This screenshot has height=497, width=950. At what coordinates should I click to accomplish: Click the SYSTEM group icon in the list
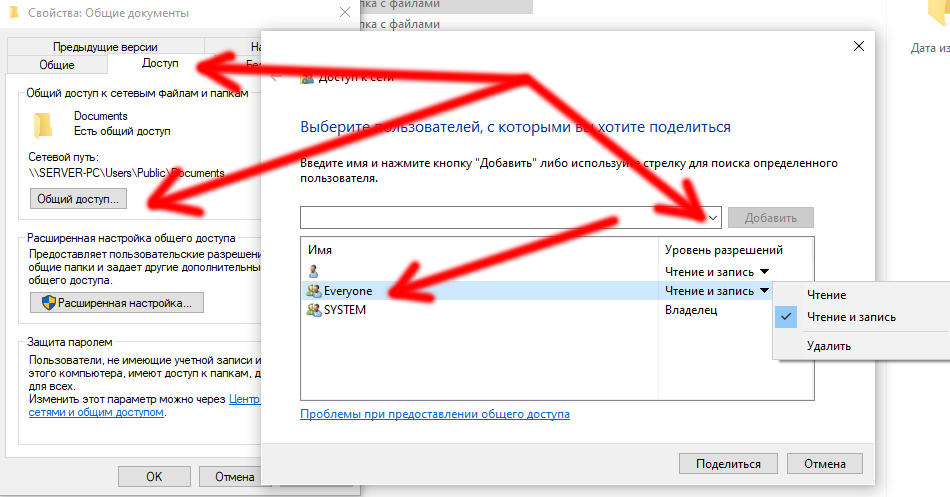pyautogui.click(x=313, y=310)
